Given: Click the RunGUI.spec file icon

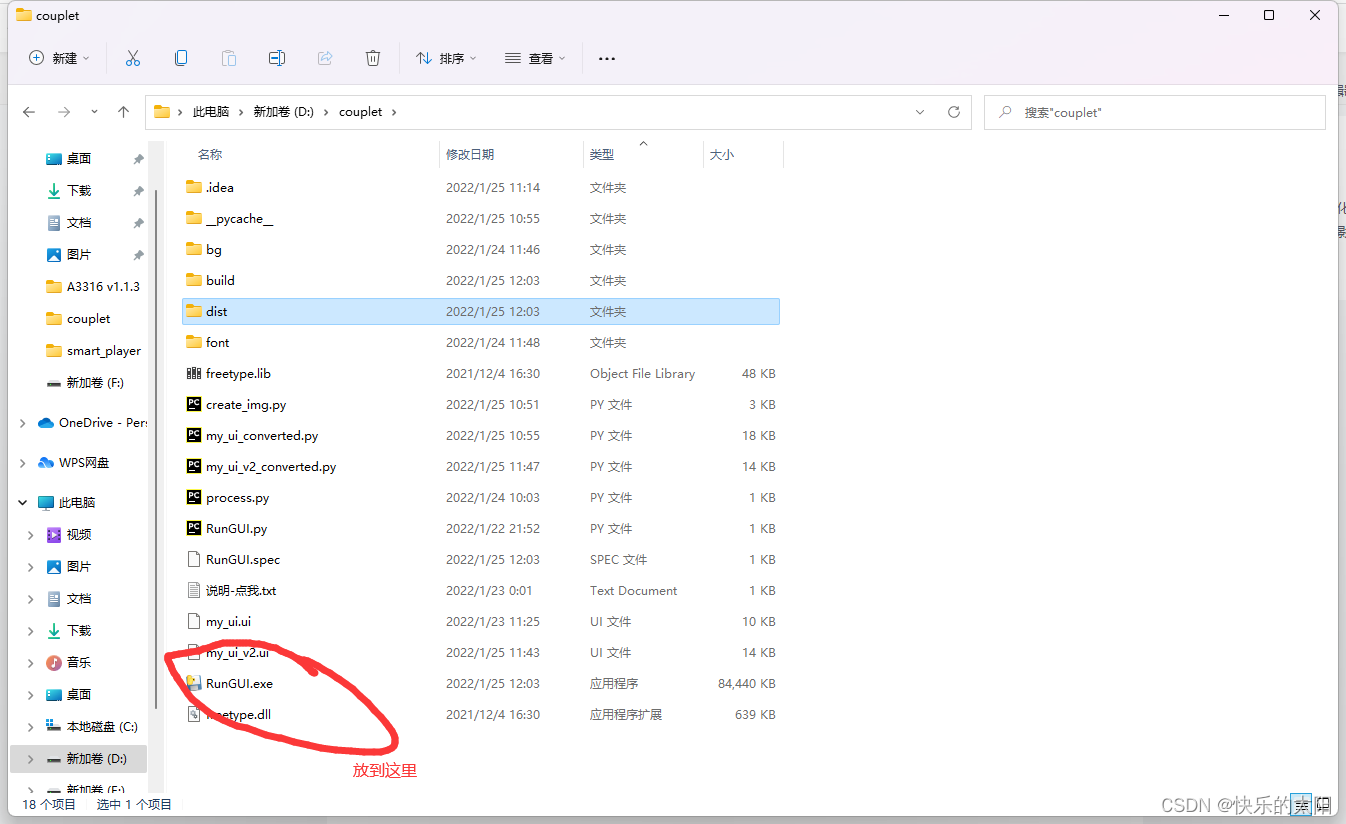Looking at the screenshot, I should click(194, 559).
